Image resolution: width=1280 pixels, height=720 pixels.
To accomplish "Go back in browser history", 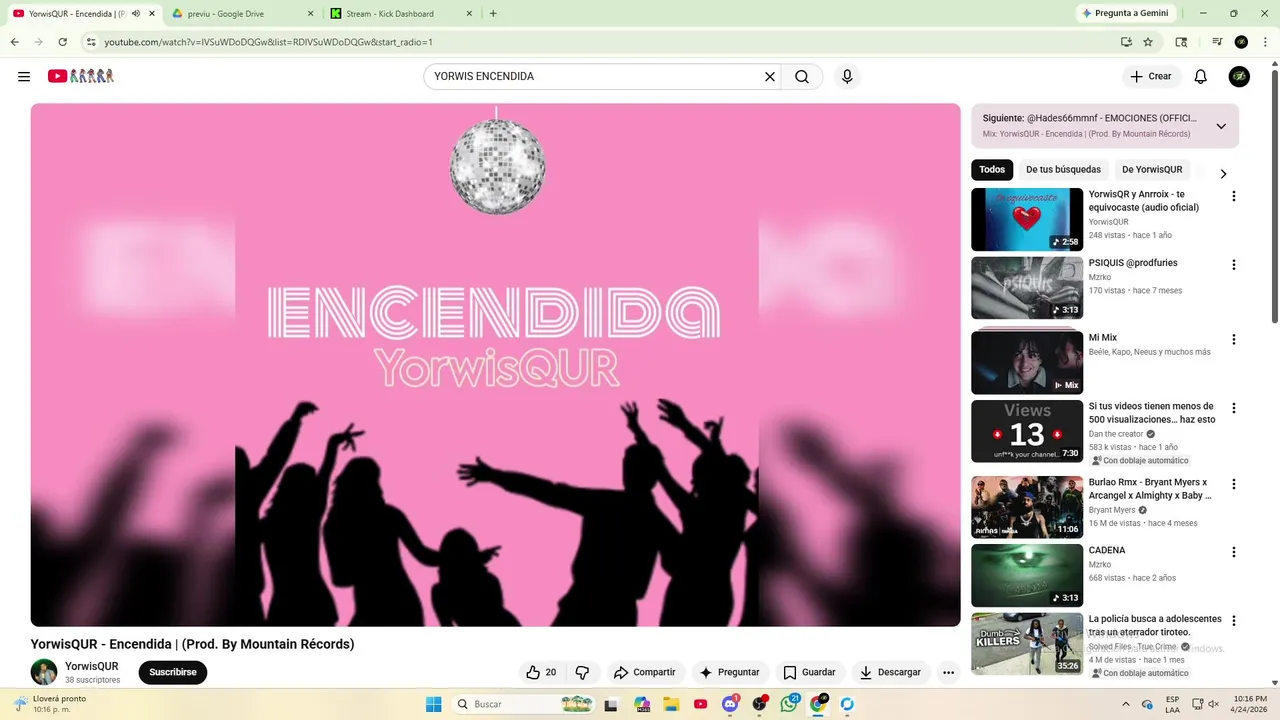I will 14,42.
